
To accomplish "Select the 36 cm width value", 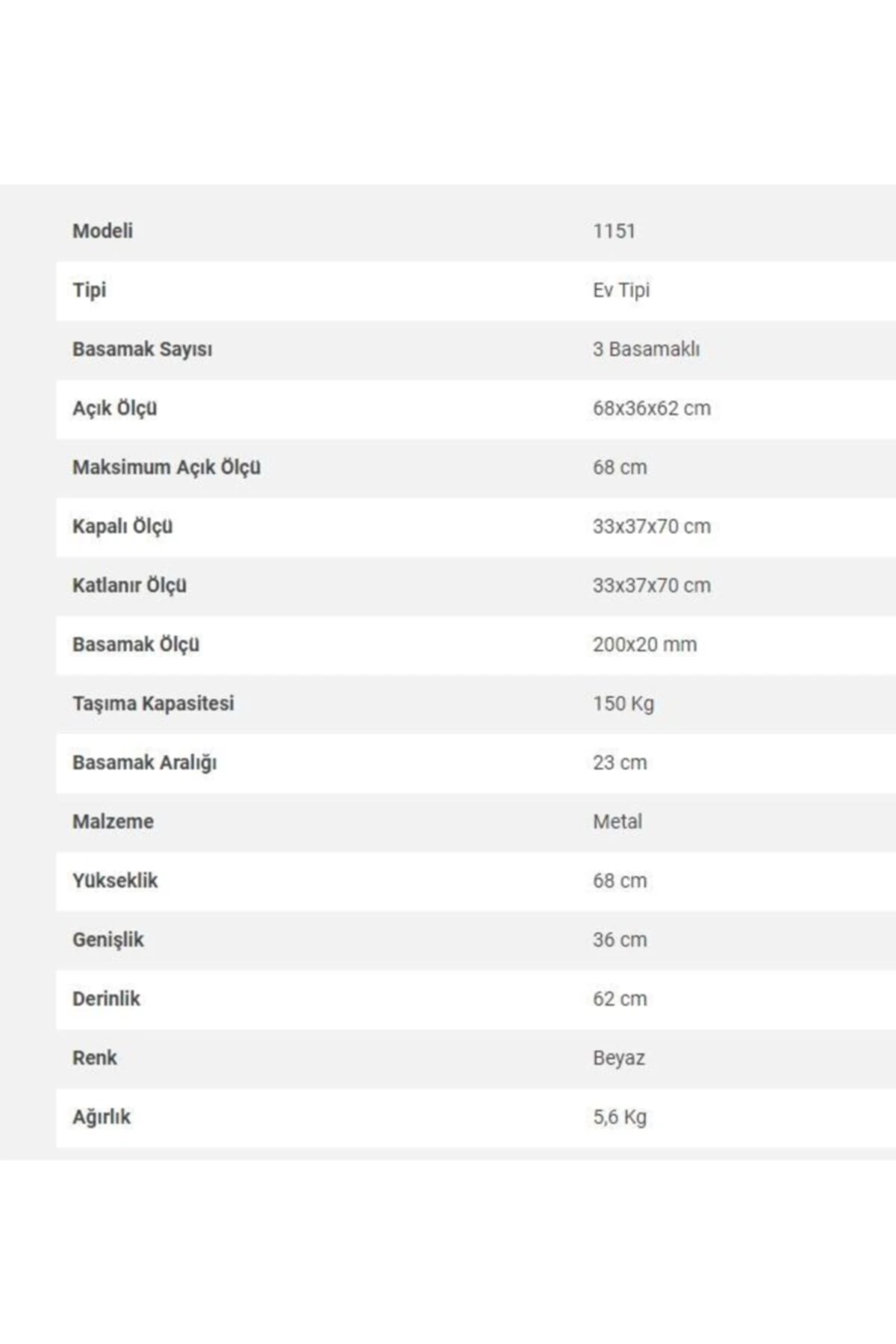I will (620, 939).
